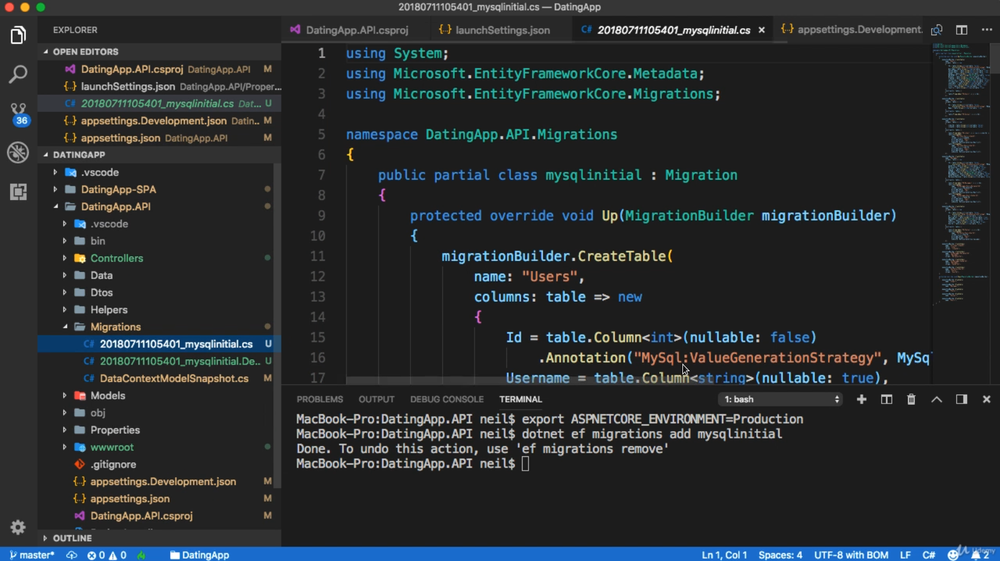Viewport: 1000px width, 561px height.
Task: Open the .gitignore file
Action: [x=113, y=464]
